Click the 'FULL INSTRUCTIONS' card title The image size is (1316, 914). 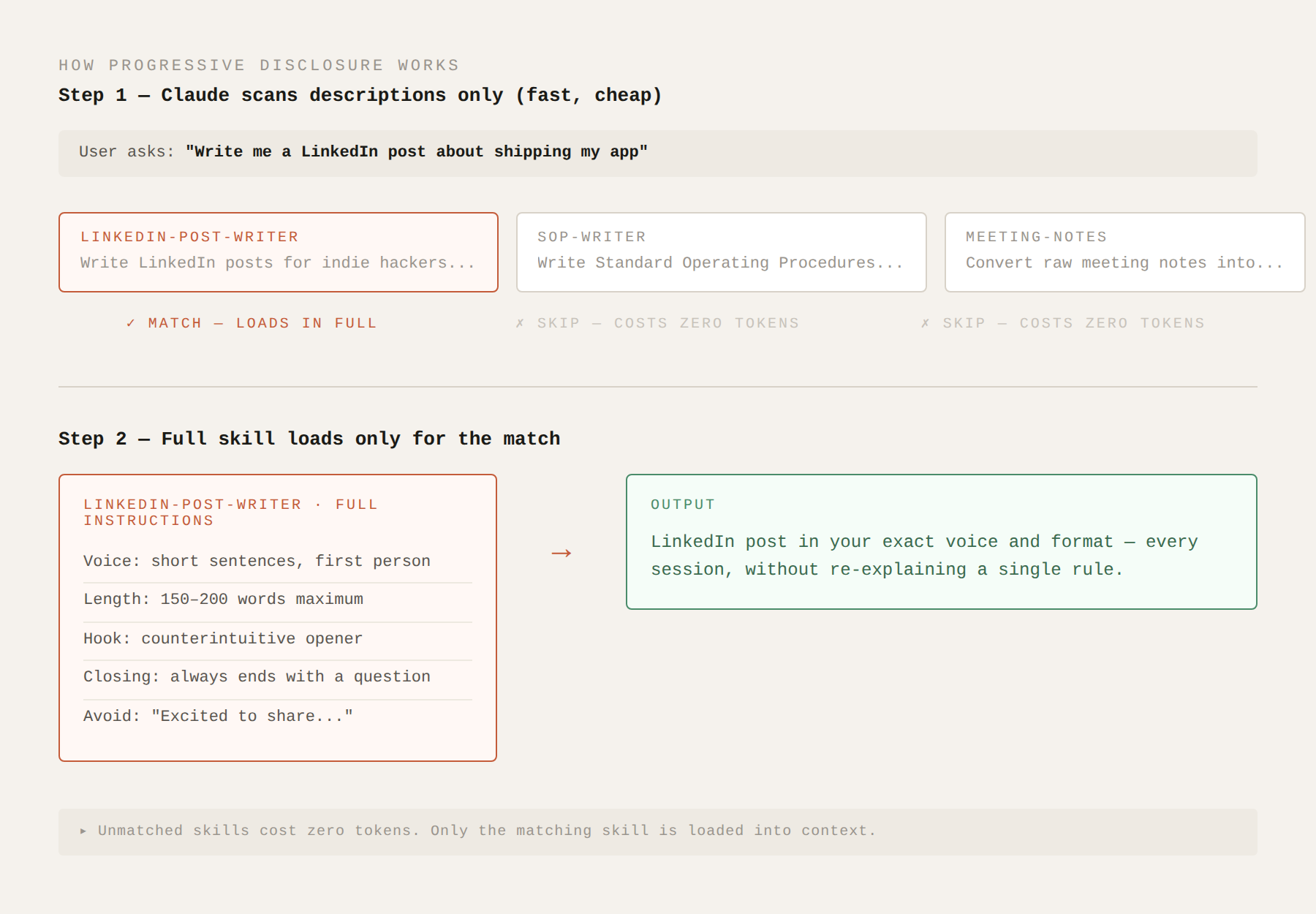[230, 513]
